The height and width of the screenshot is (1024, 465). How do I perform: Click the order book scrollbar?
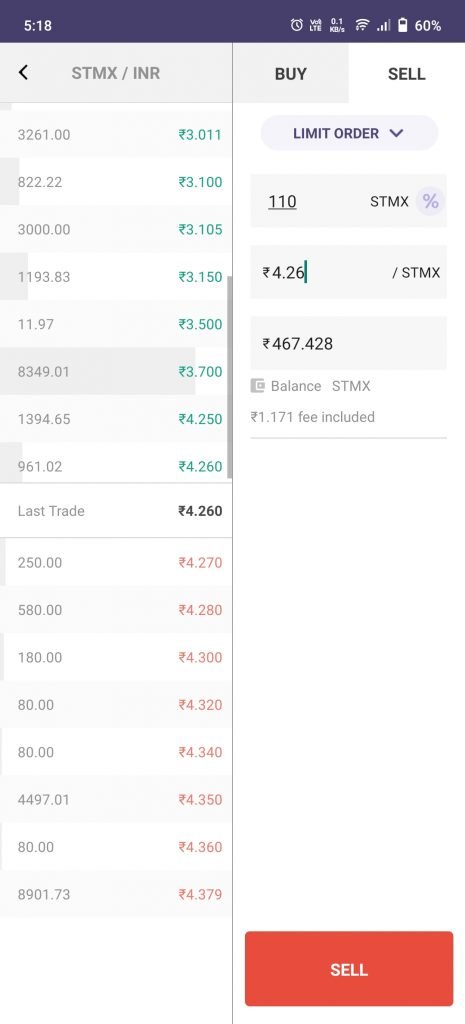pyautogui.click(x=229, y=377)
